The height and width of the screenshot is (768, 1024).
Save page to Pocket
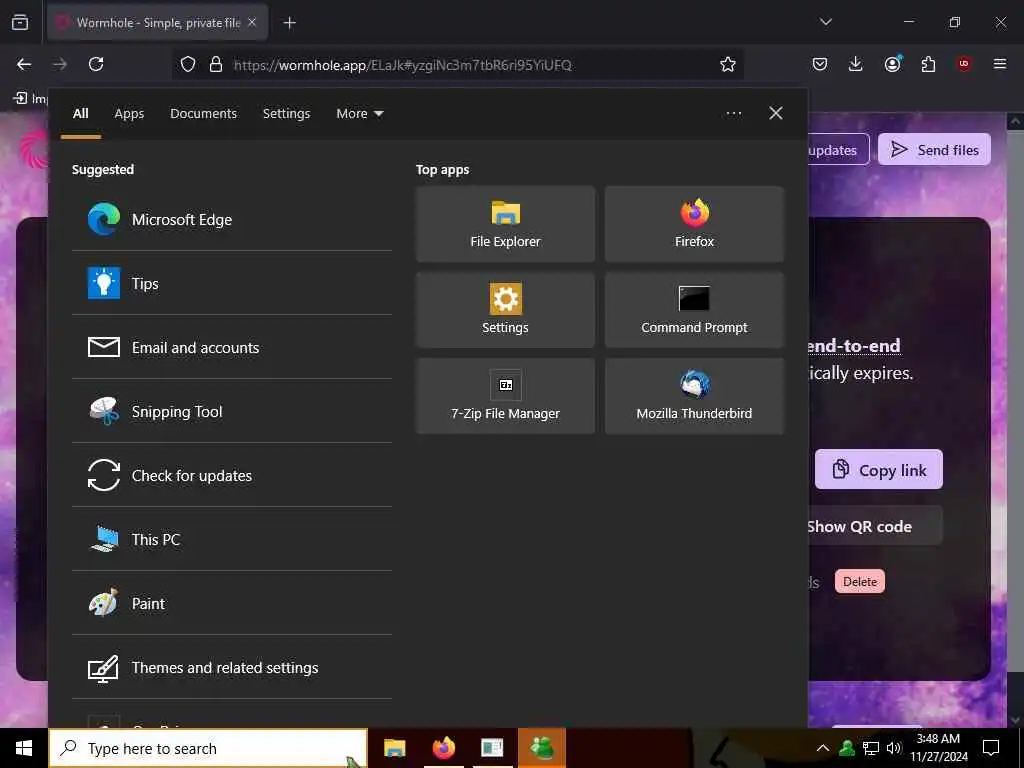(820, 64)
